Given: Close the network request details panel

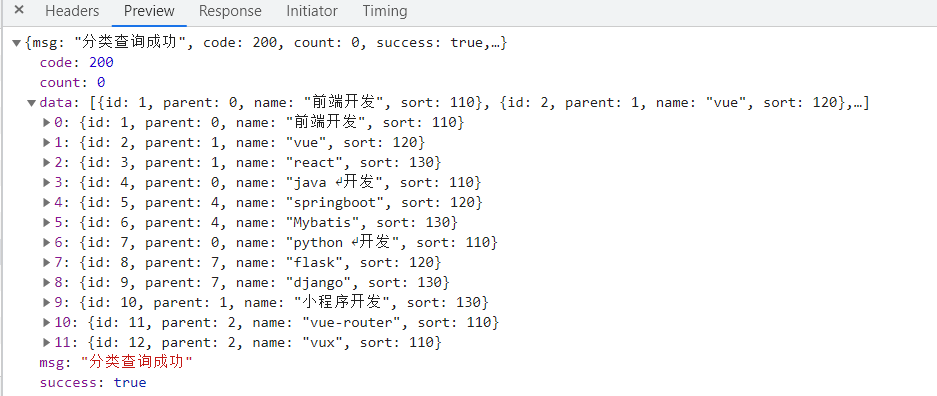Looking at the screenshot, I should click(x=19, y=10).
